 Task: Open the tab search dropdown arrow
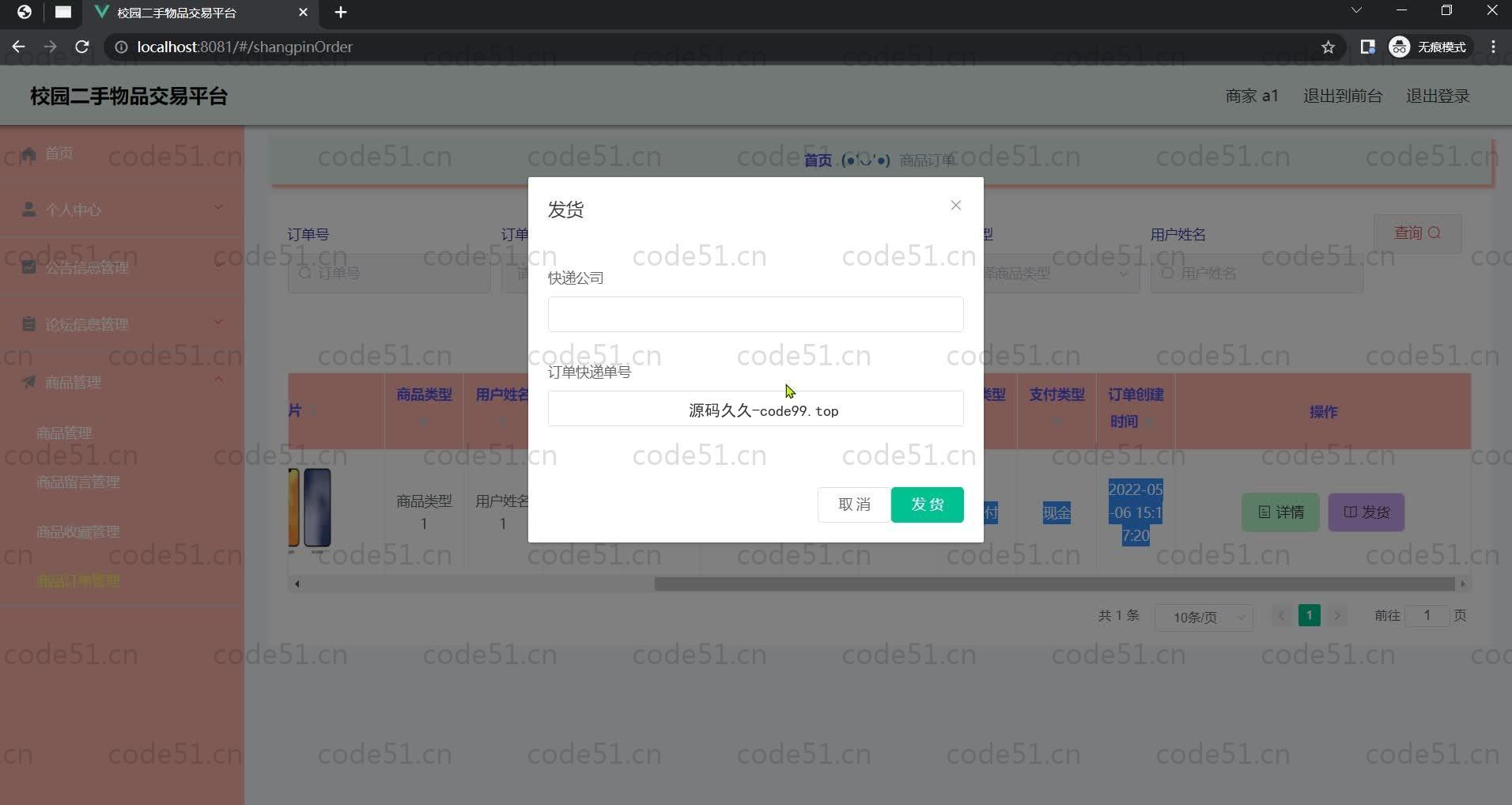coord(1356,11)
